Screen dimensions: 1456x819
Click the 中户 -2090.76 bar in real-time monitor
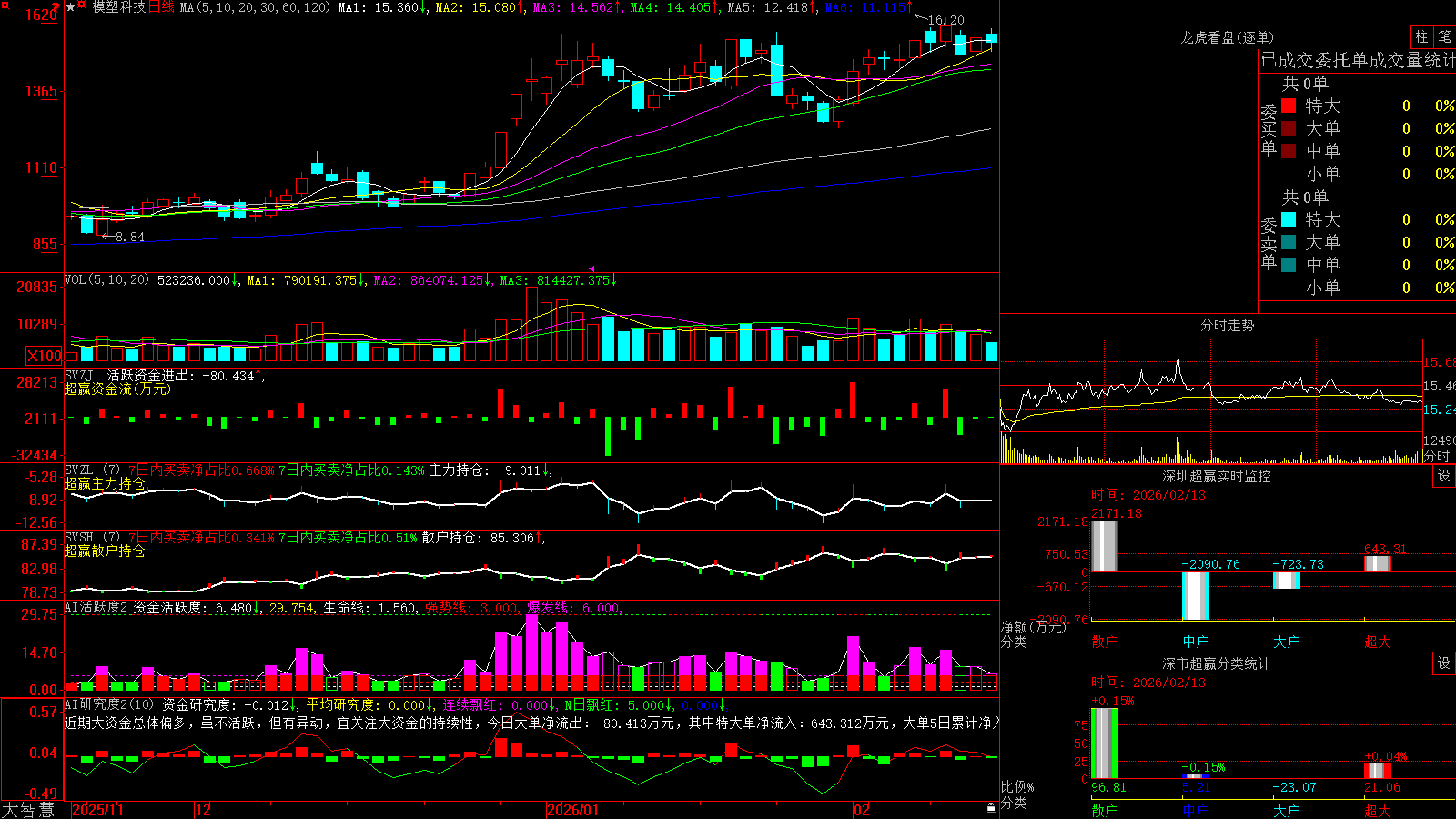point(1196,596)
